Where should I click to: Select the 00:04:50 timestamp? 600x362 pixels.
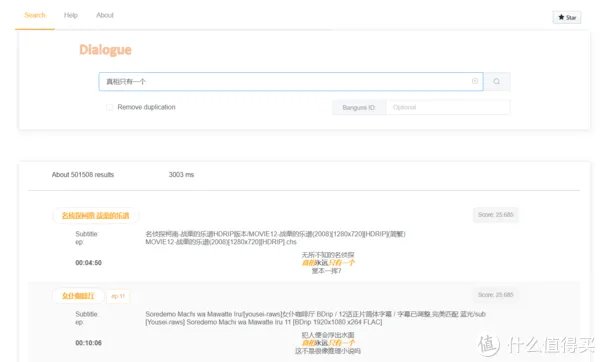[x=88, y=263]
